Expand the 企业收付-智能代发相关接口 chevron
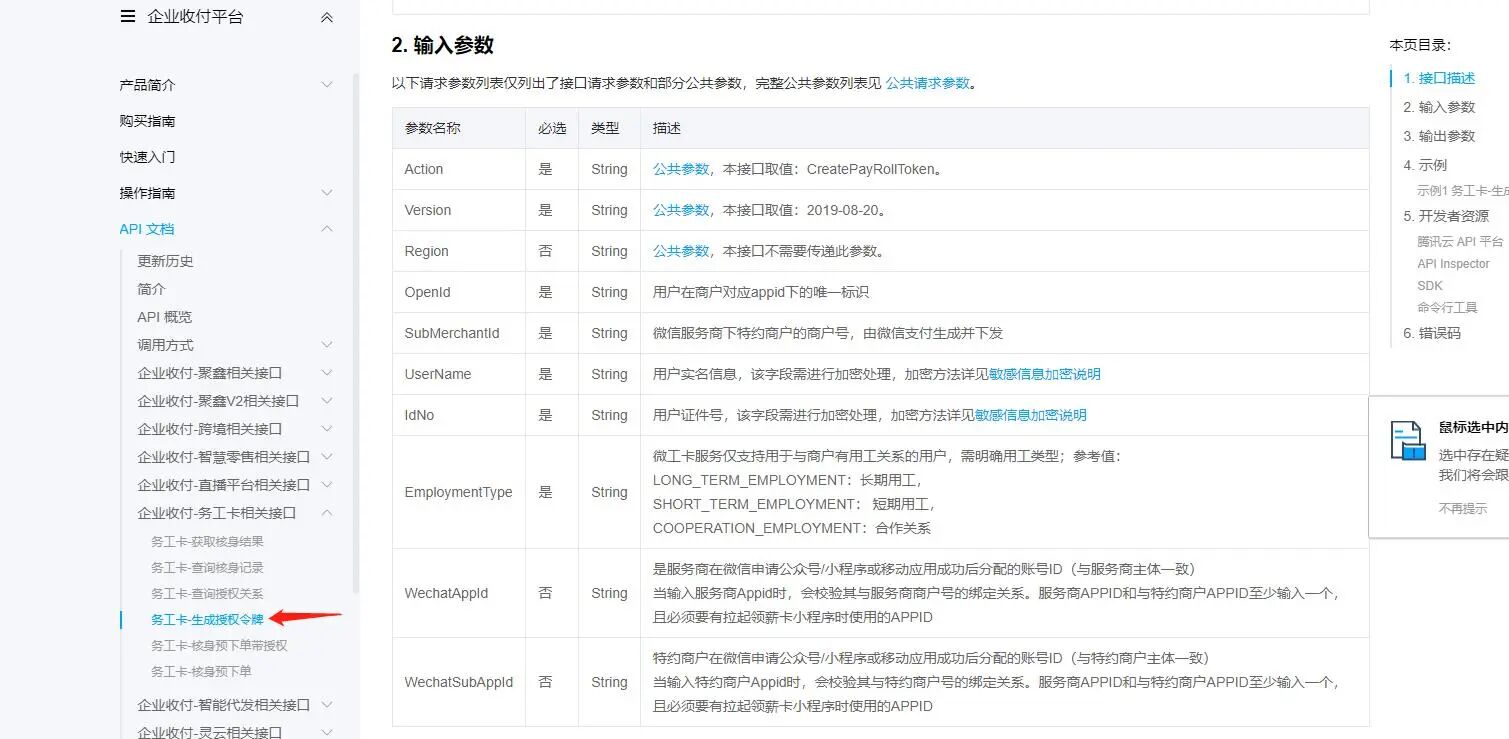The image size is (1509, 739). pyautogui.click(x=327, y=705)
